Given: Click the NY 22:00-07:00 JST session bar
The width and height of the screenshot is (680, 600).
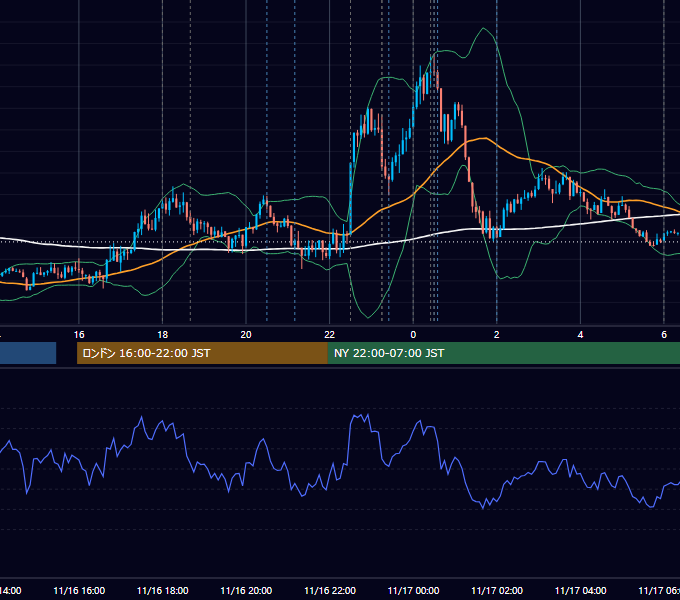Looking at the screenshot, I should (x=504, y=353).
